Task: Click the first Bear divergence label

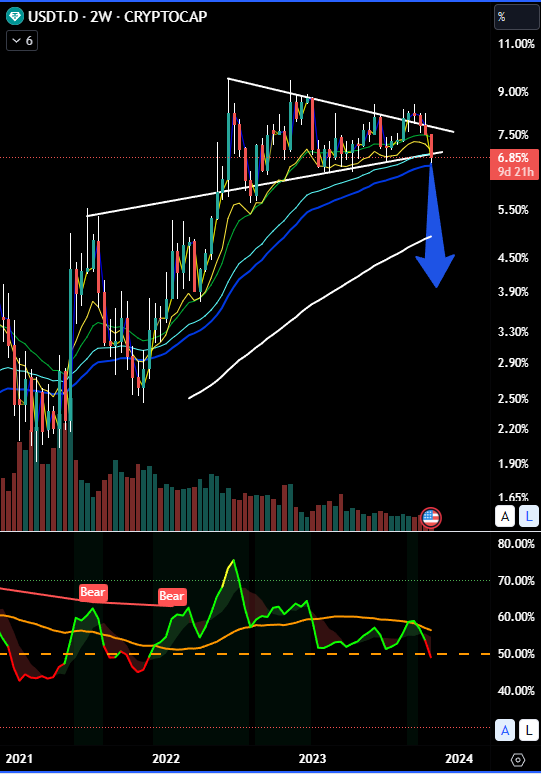Action: (x=93, y=592)
